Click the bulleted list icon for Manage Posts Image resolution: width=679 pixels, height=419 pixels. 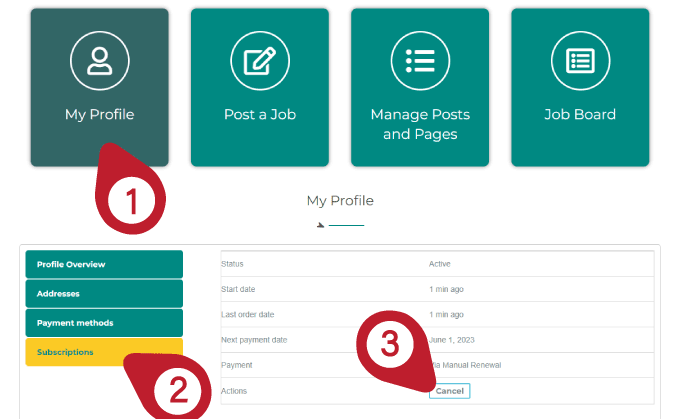(x=419, y=61)
